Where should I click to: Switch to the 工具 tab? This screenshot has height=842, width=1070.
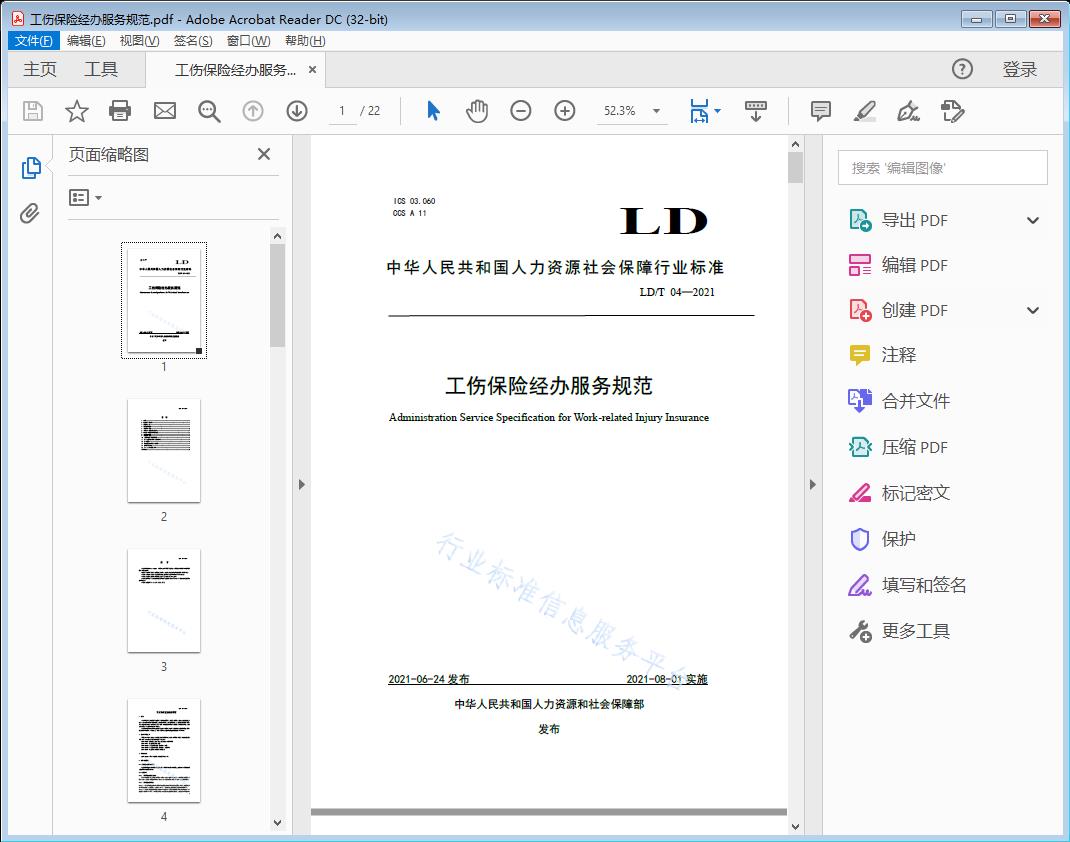click(101, 69)
